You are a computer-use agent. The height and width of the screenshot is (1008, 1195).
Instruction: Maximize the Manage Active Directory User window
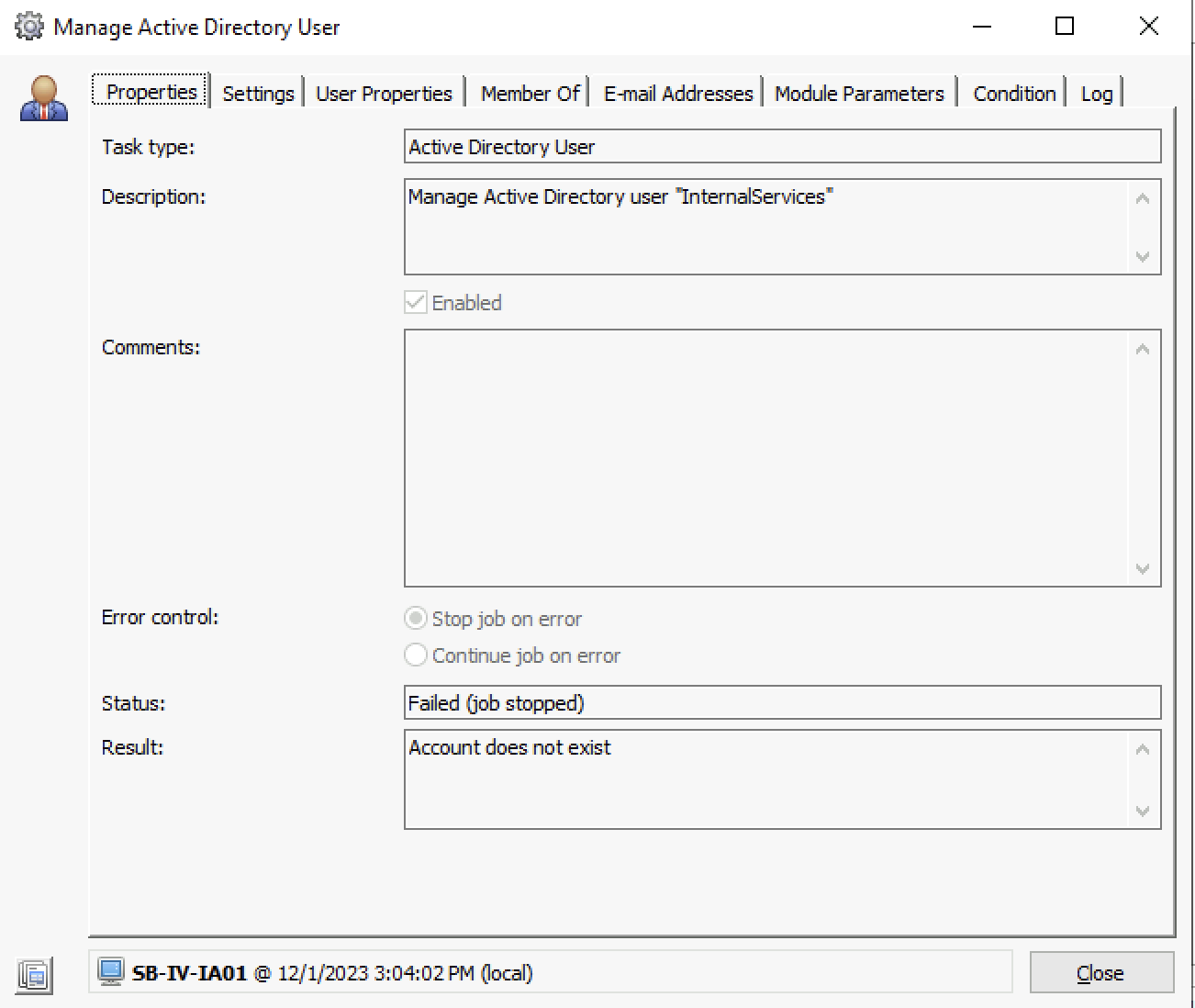coord(1065,26)
